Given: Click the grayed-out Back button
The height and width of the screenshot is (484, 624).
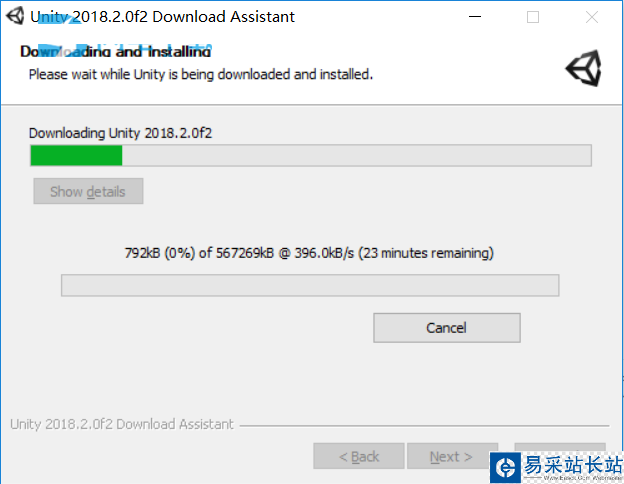Looking at the screenshot, I should point(359,456).
